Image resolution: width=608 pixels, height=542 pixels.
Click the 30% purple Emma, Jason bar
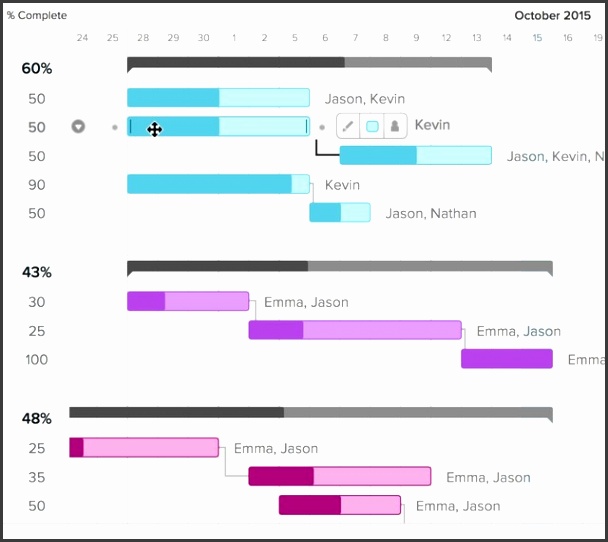(x=188, y=301)
